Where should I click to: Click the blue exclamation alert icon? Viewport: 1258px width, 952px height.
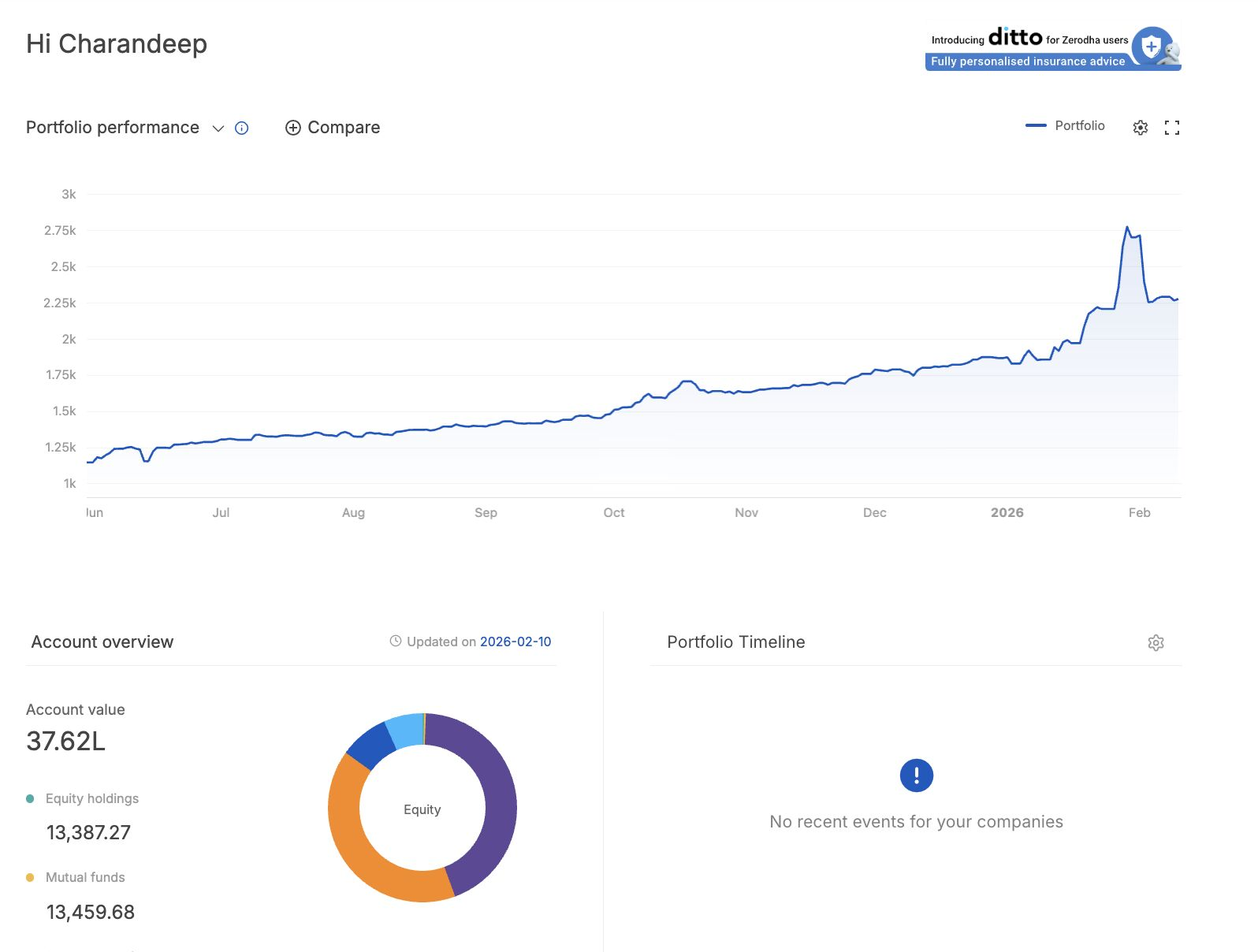point(916,775)
